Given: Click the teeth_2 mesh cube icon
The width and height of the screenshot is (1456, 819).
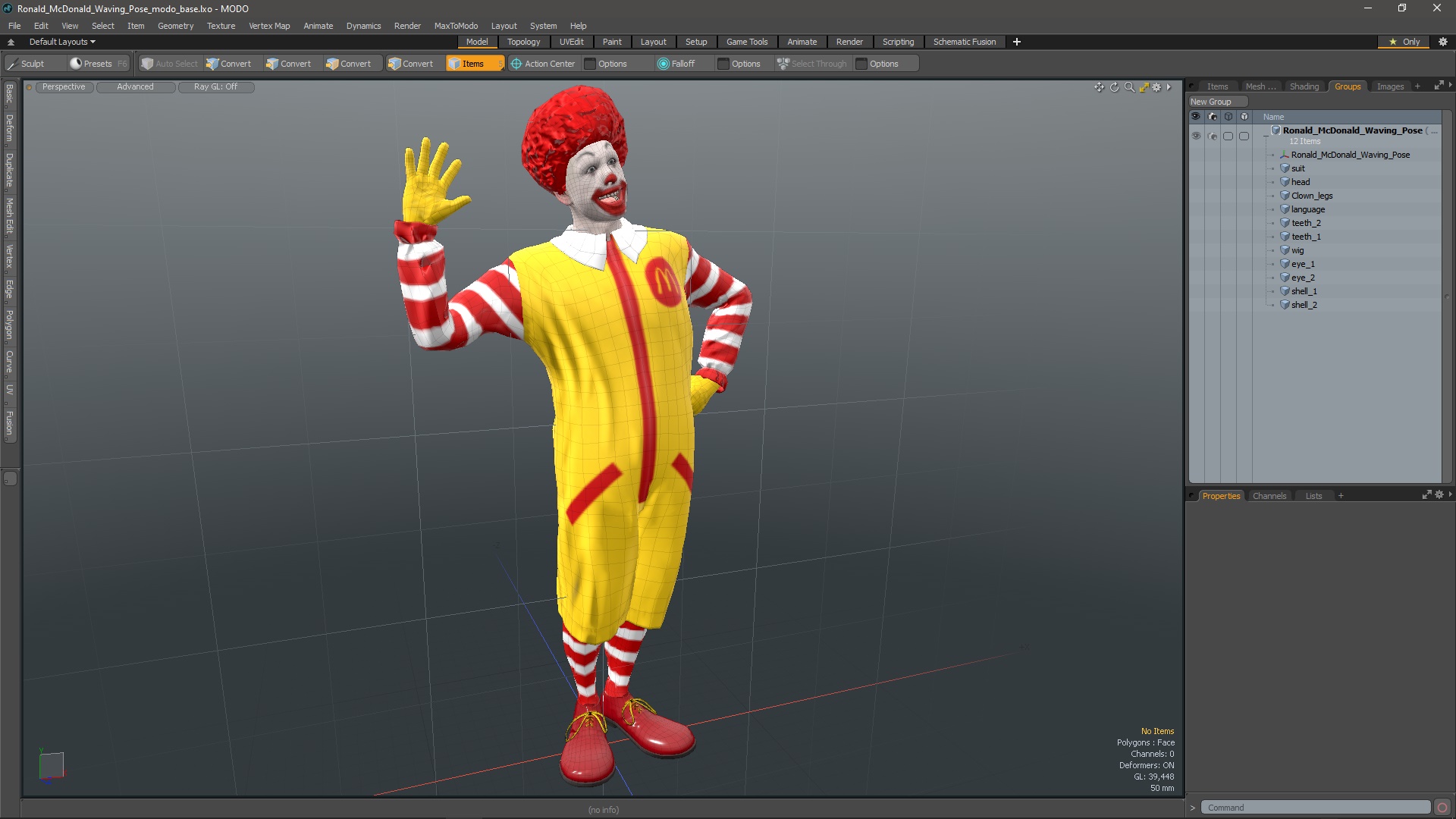Looking at the screenshot, I should [1285, 223].
